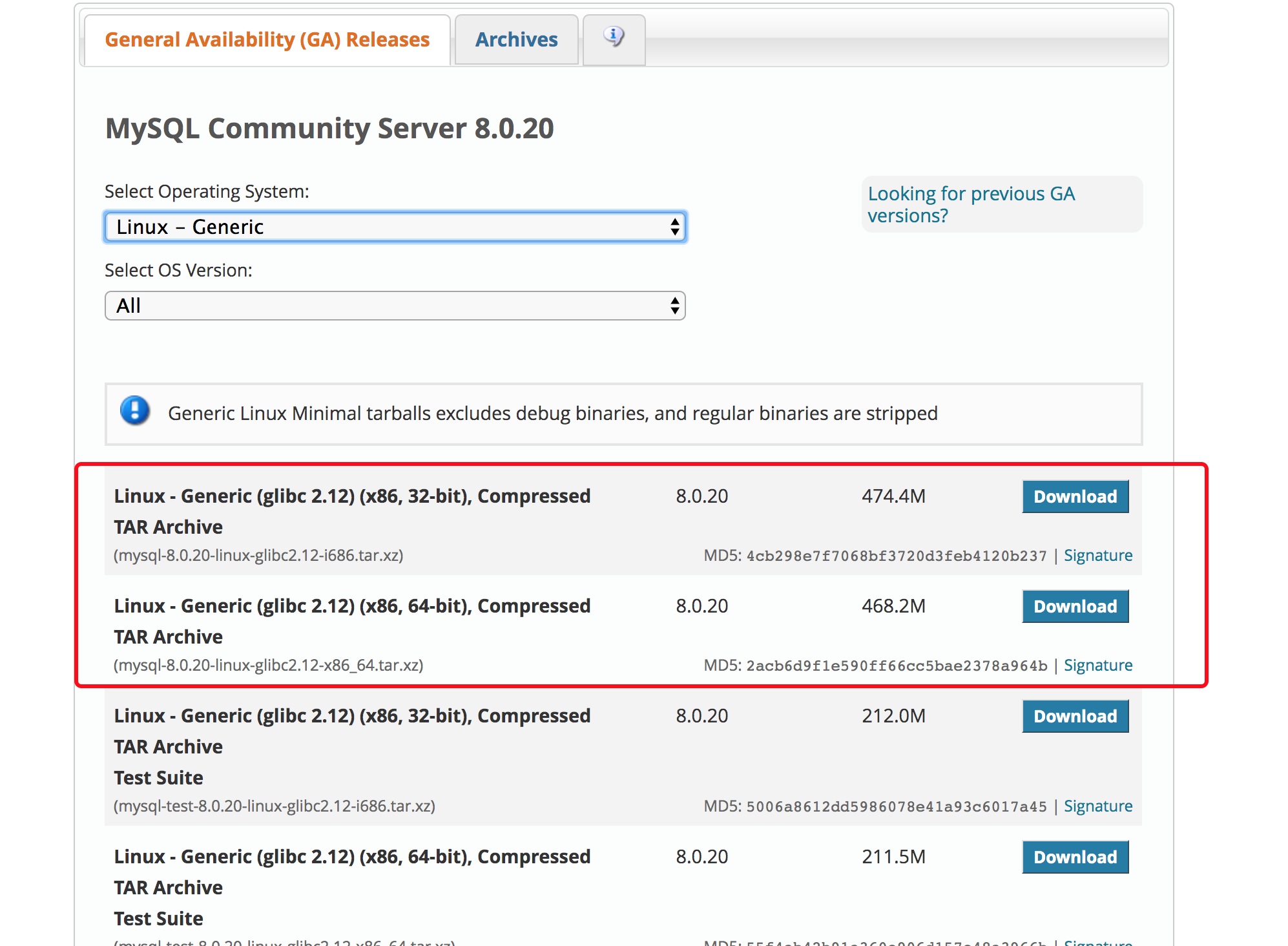Download the 474.4M 32-bit TAR archive
This screenshot has width=1288, height=946.
tap(1075, 496)
